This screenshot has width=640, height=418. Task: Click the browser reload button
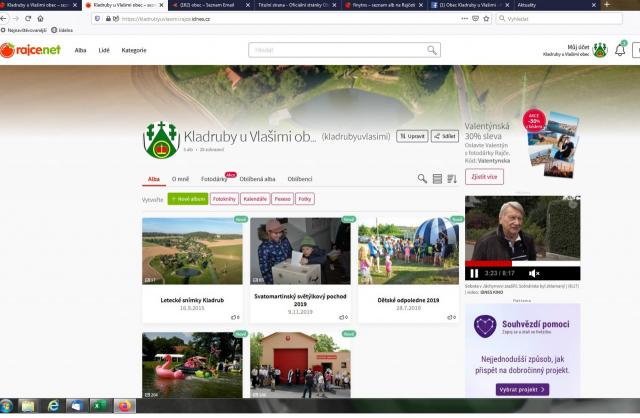[x=28, y=18]
